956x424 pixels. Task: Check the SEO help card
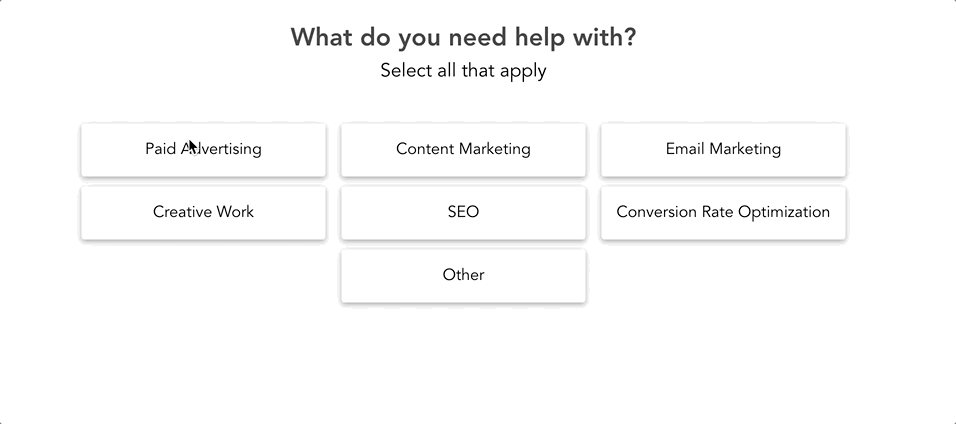click(463, 212)
